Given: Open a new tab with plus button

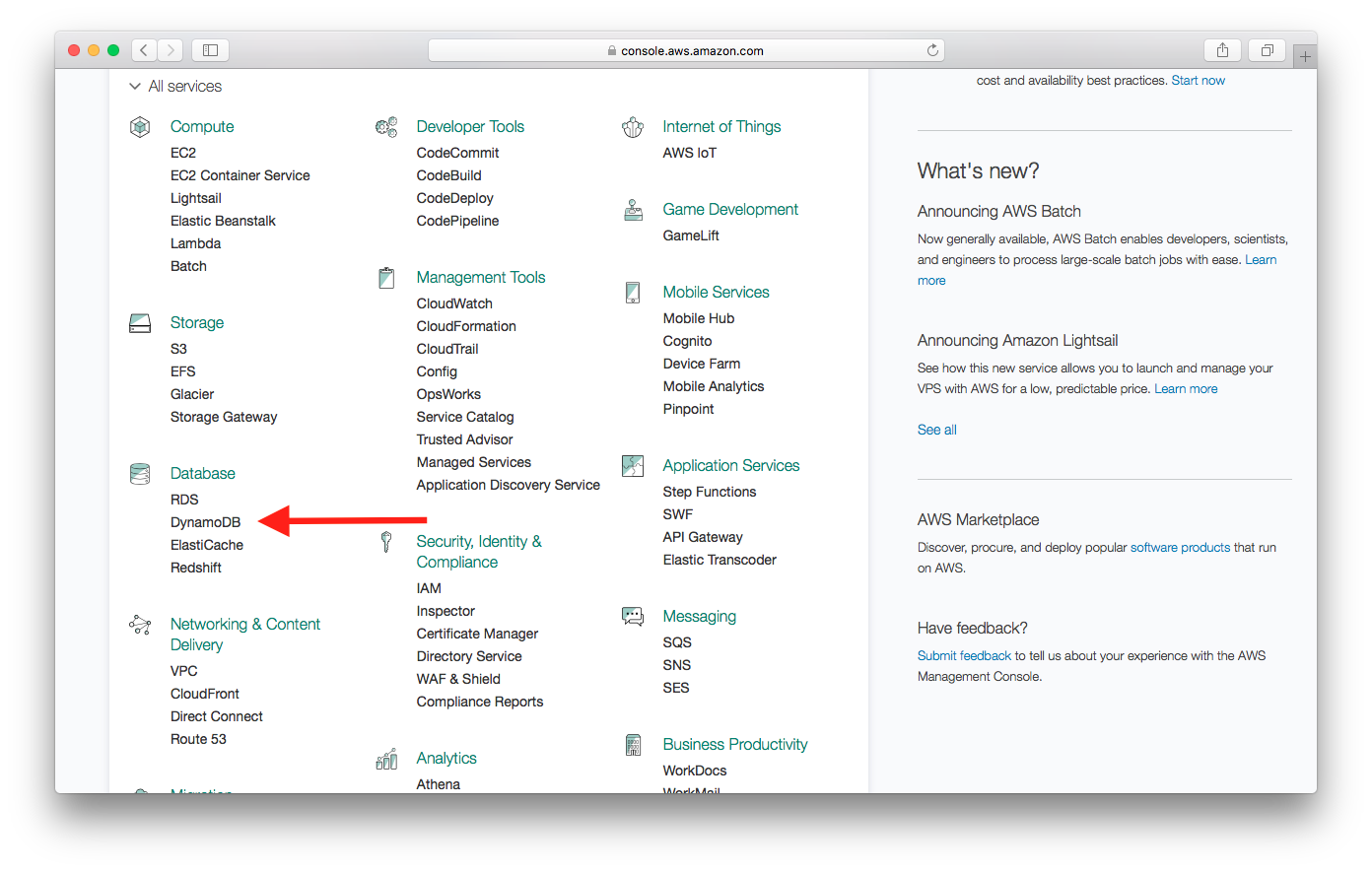Looking at the screenshot, I should [1305, 56].
